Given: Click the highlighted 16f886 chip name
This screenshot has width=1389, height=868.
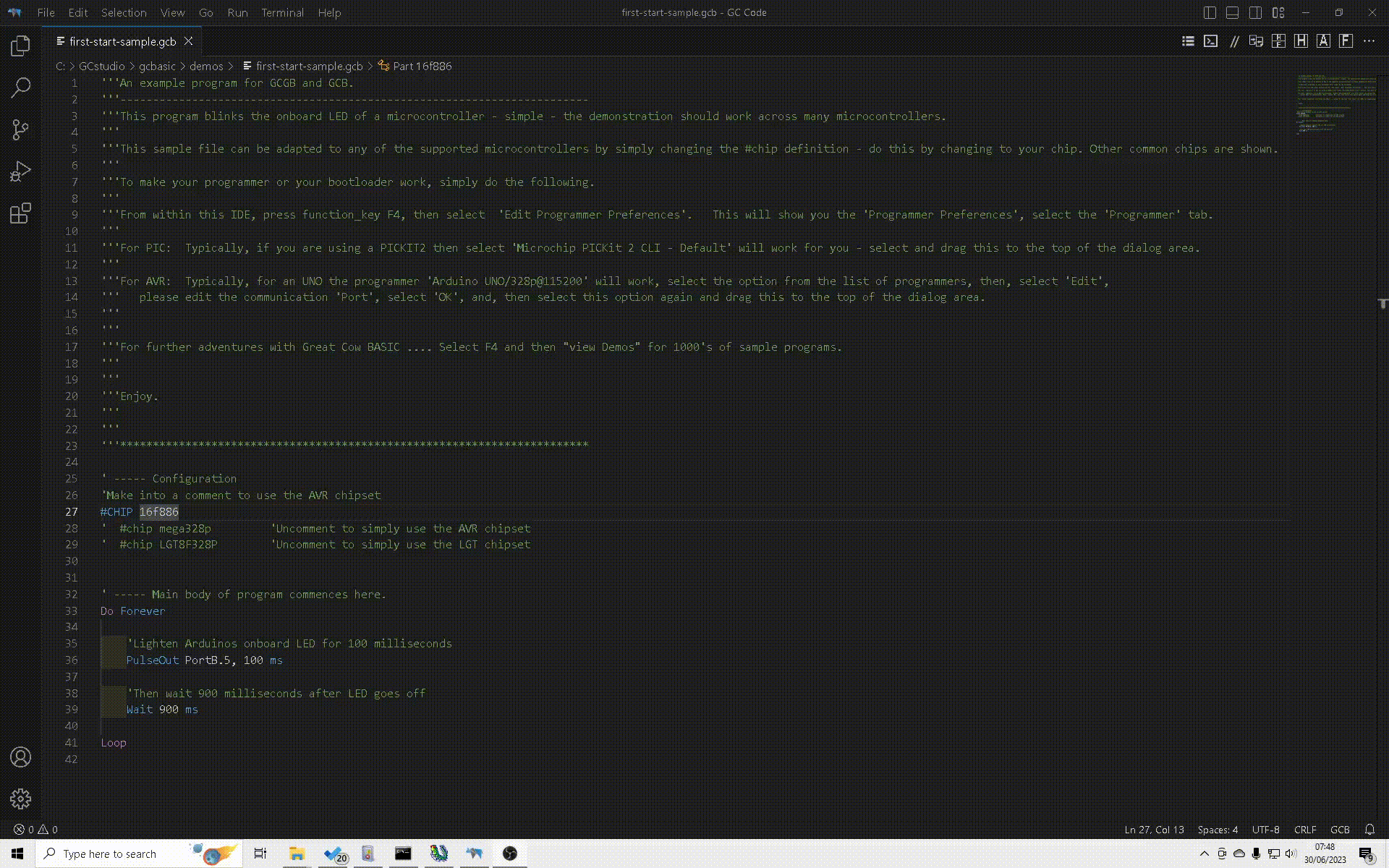Looking at the screenshot, I should point(158,511).
